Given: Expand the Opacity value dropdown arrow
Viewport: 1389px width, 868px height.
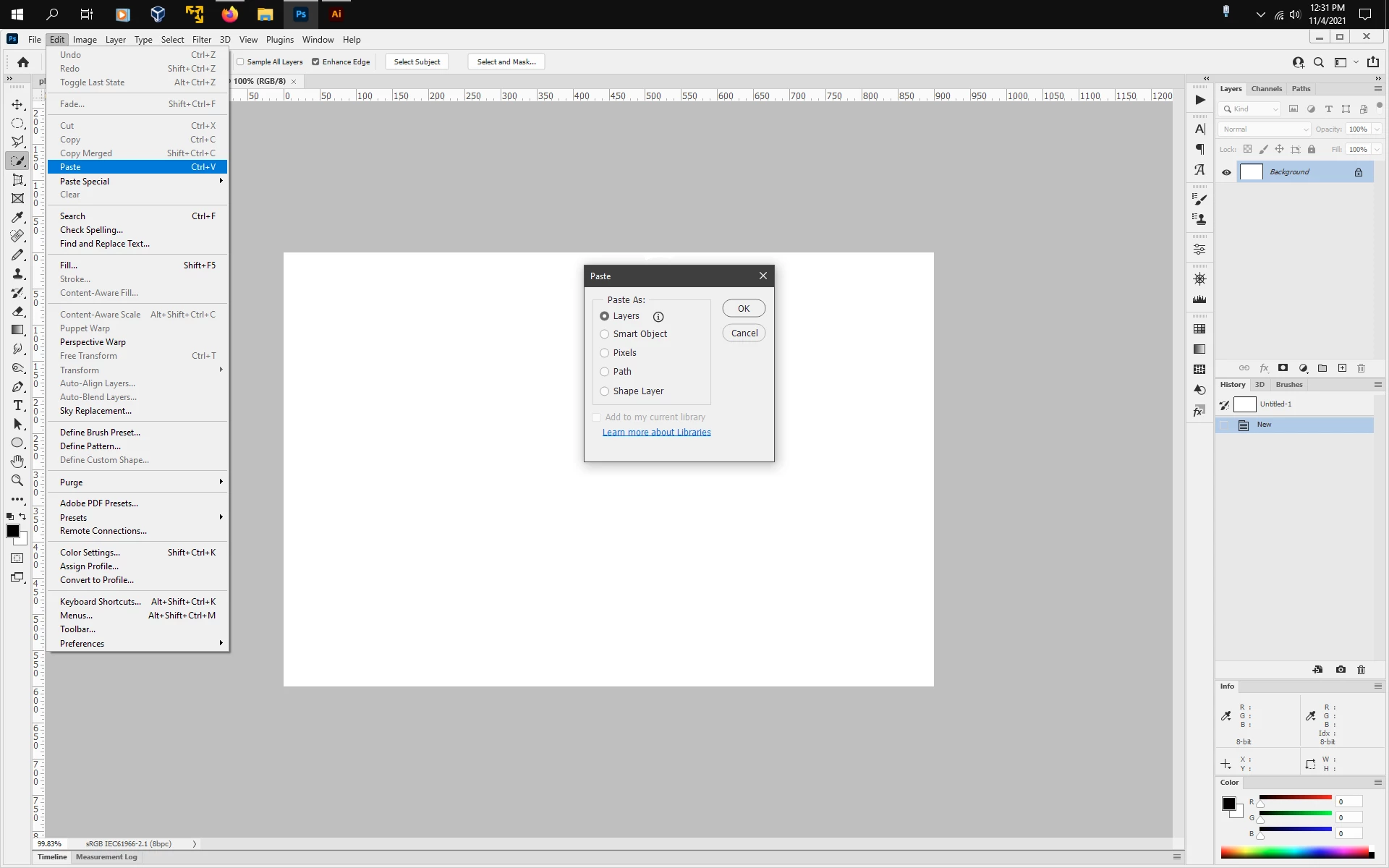Looking at the screenshot, I should click(x=1377, y=129).
